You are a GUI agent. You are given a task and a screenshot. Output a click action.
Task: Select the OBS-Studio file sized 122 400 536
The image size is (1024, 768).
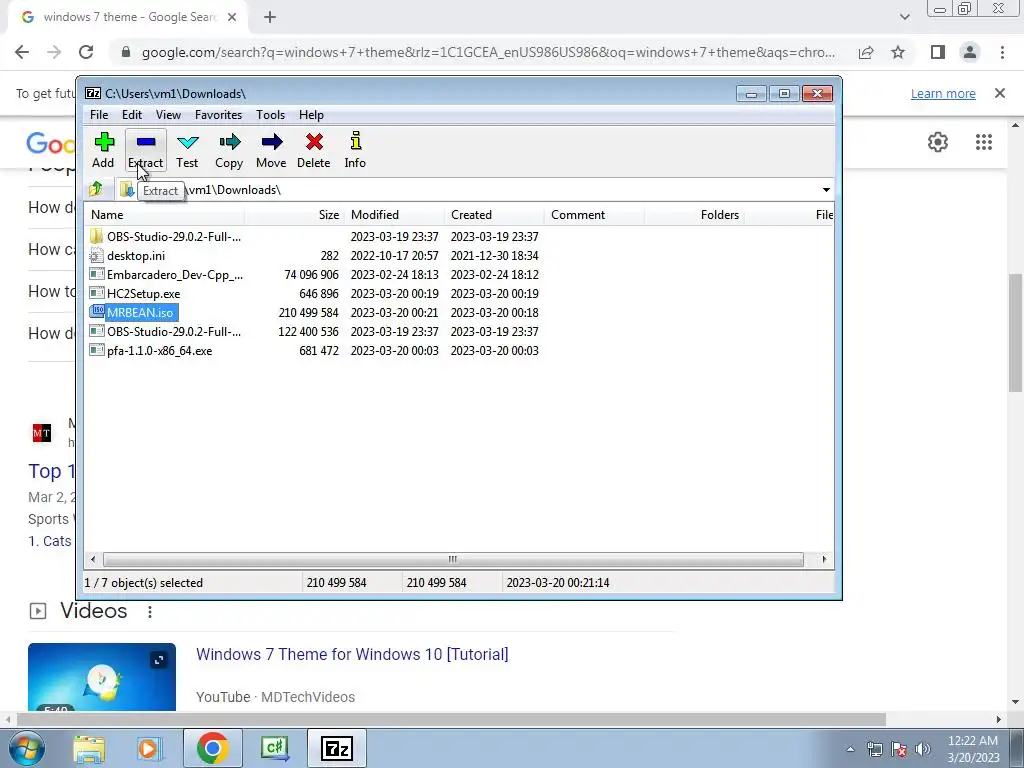tap(165, 332)
